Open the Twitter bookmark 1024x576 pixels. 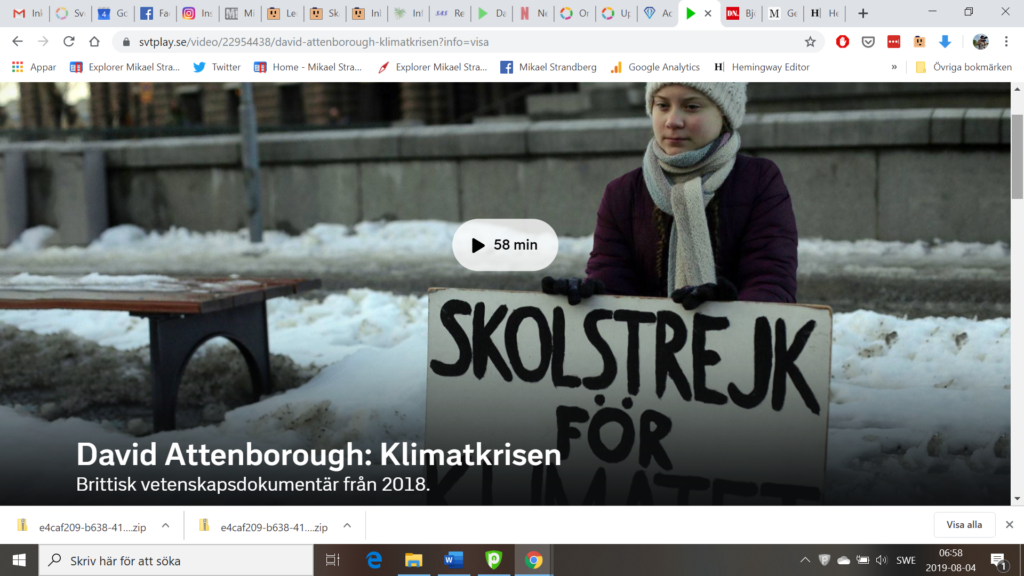217,67
